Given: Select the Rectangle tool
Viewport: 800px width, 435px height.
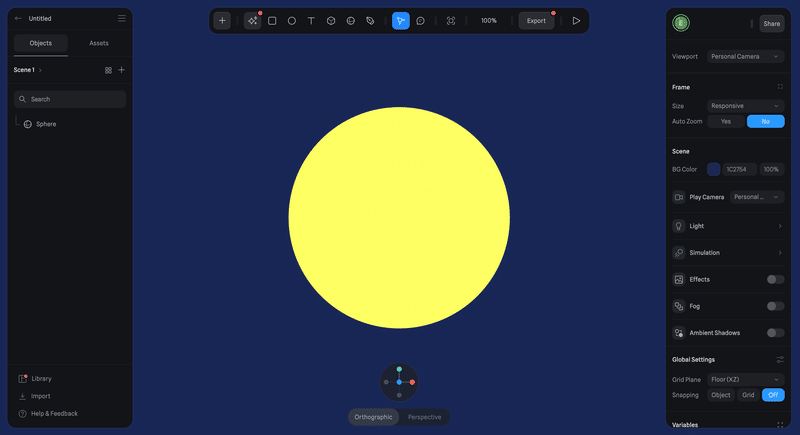Looking at the screenshot, I should pyautogui.click(x=272, y=21).
